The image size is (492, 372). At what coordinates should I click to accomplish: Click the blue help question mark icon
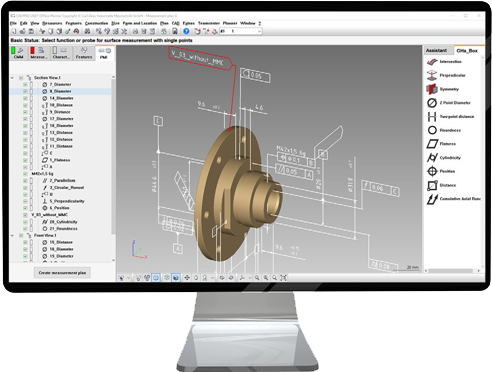186,31
